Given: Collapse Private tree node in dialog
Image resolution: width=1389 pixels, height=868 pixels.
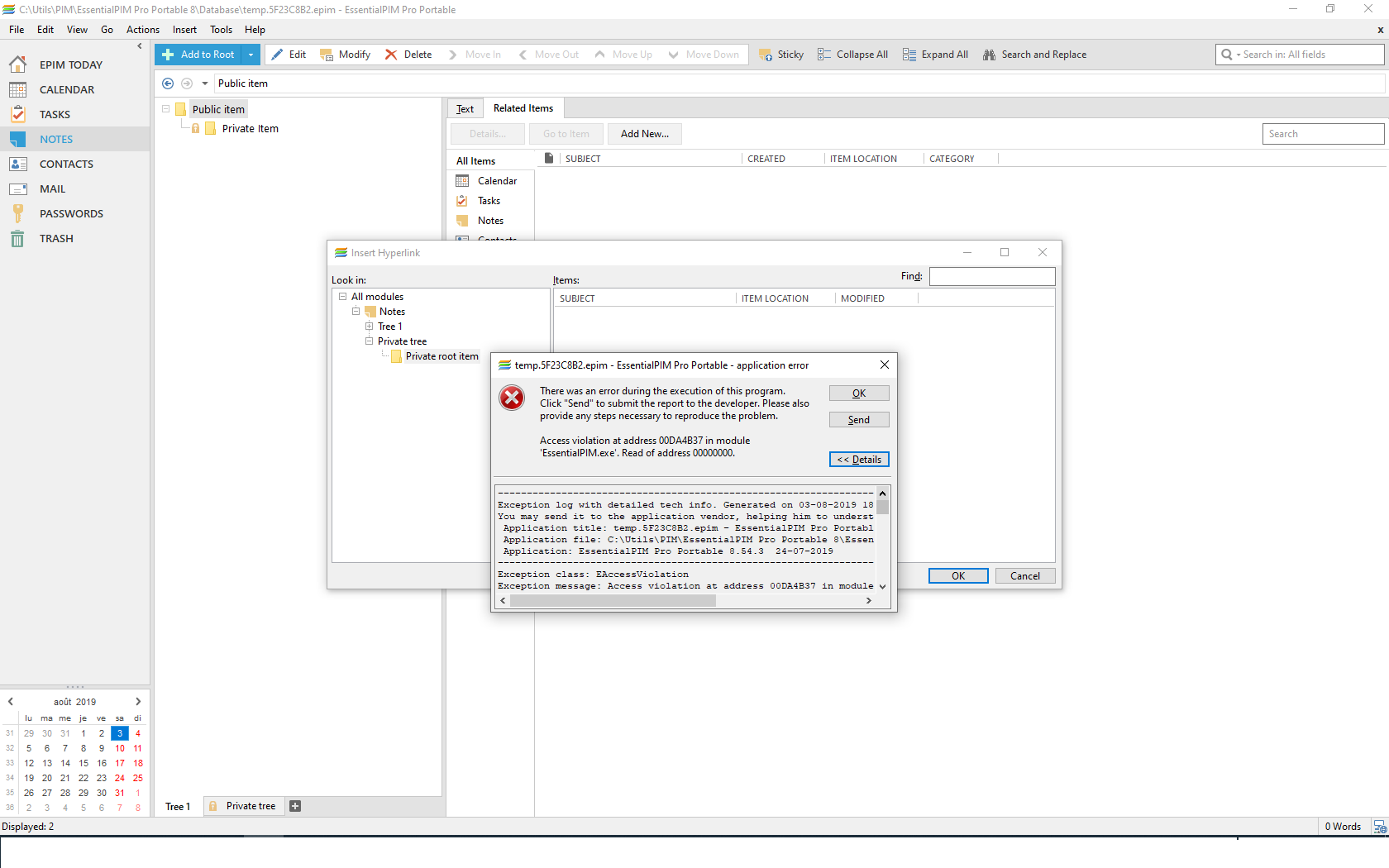Looking at the screenshot, I should pos(369,341).
